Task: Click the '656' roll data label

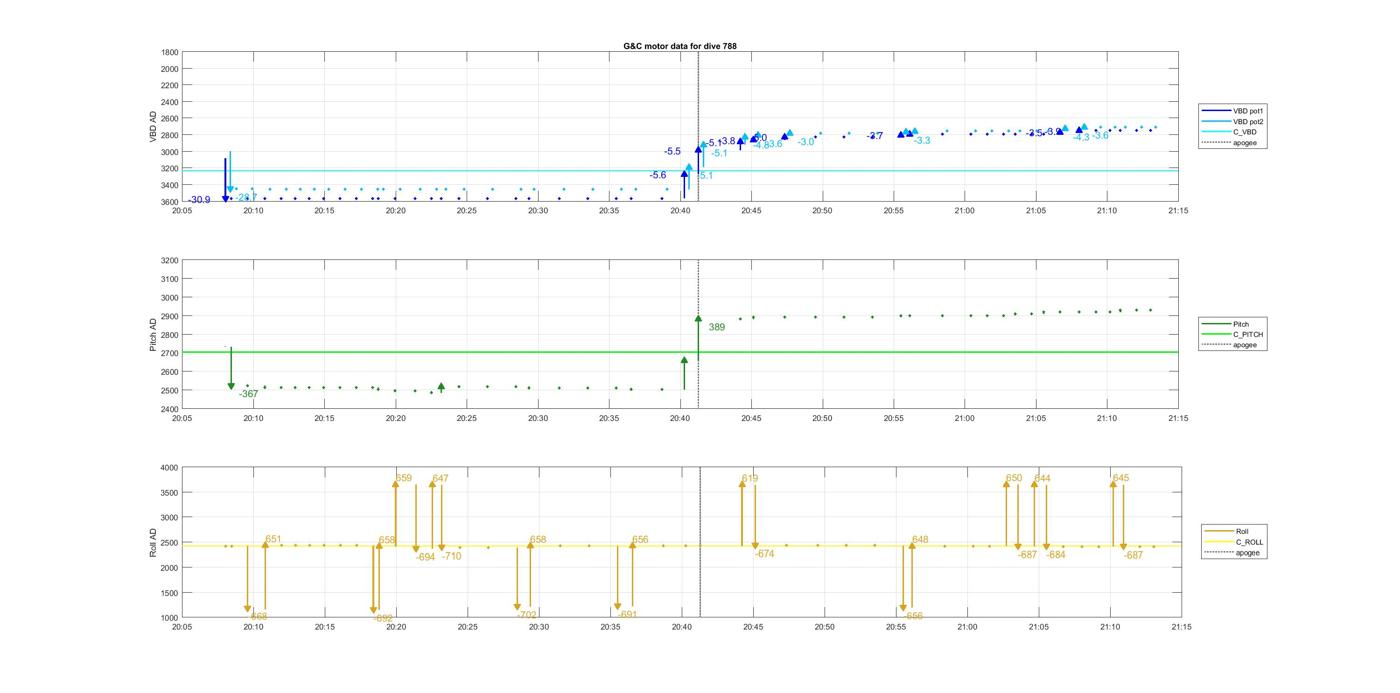Action: 640,540
